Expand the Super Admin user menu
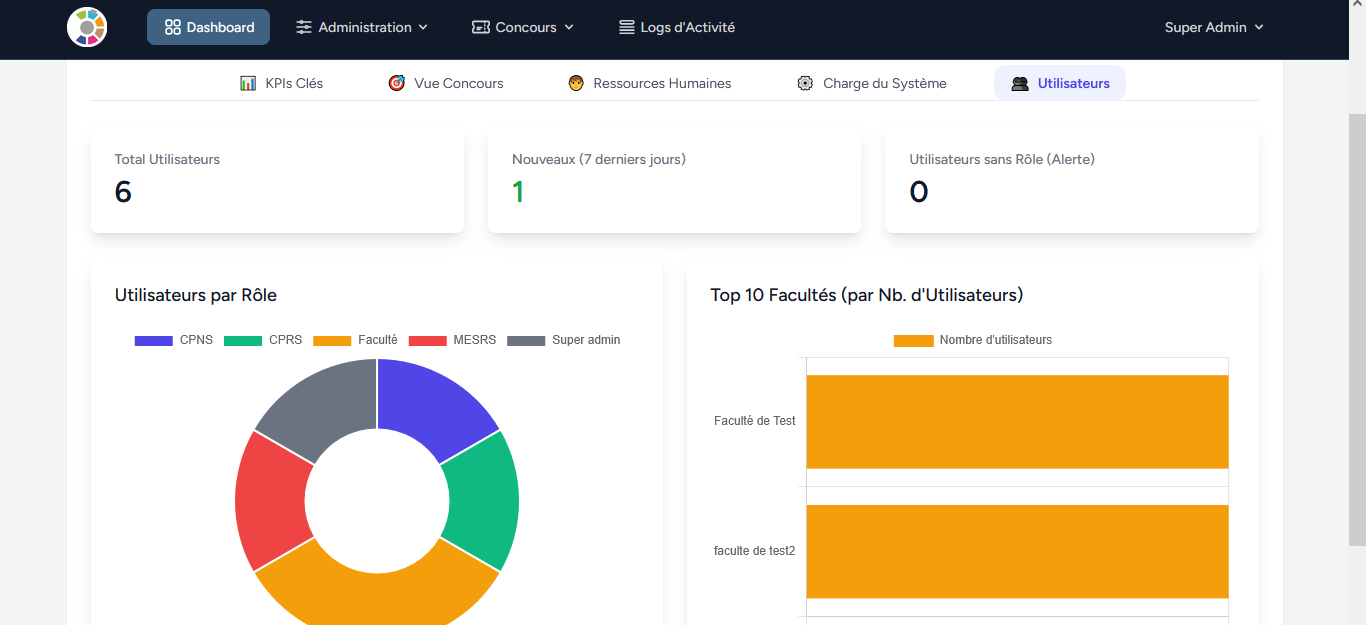This screenshot has width=1366, height=625. pos(1214,27)
